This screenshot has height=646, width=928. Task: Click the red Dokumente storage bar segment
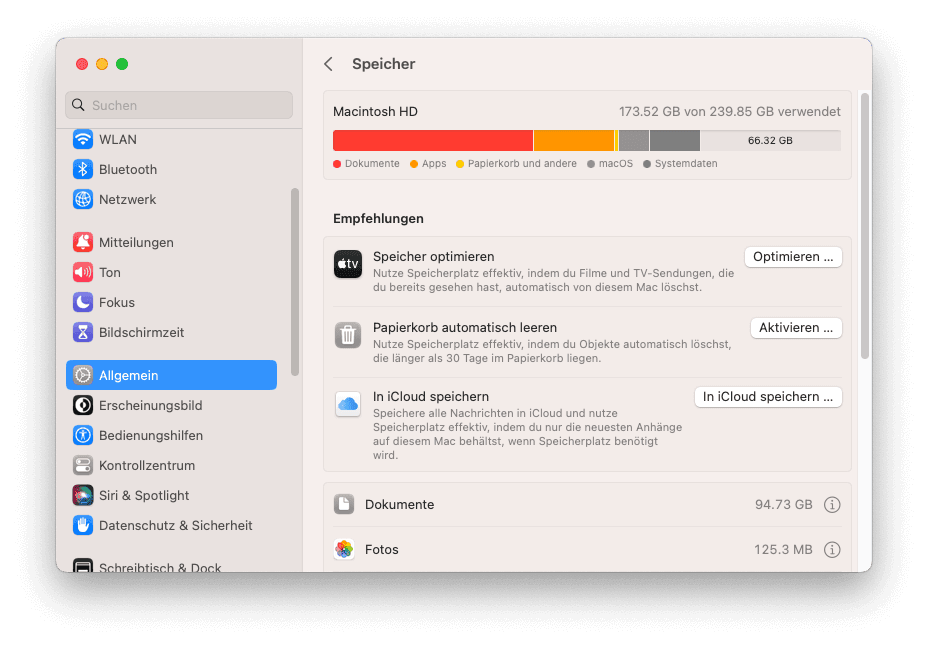432,141
